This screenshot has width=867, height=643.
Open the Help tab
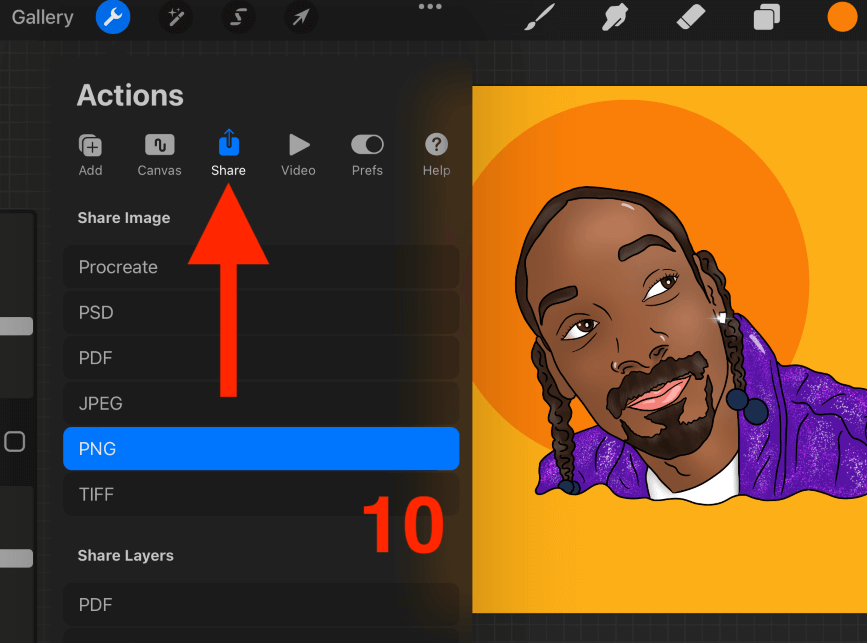436,155
